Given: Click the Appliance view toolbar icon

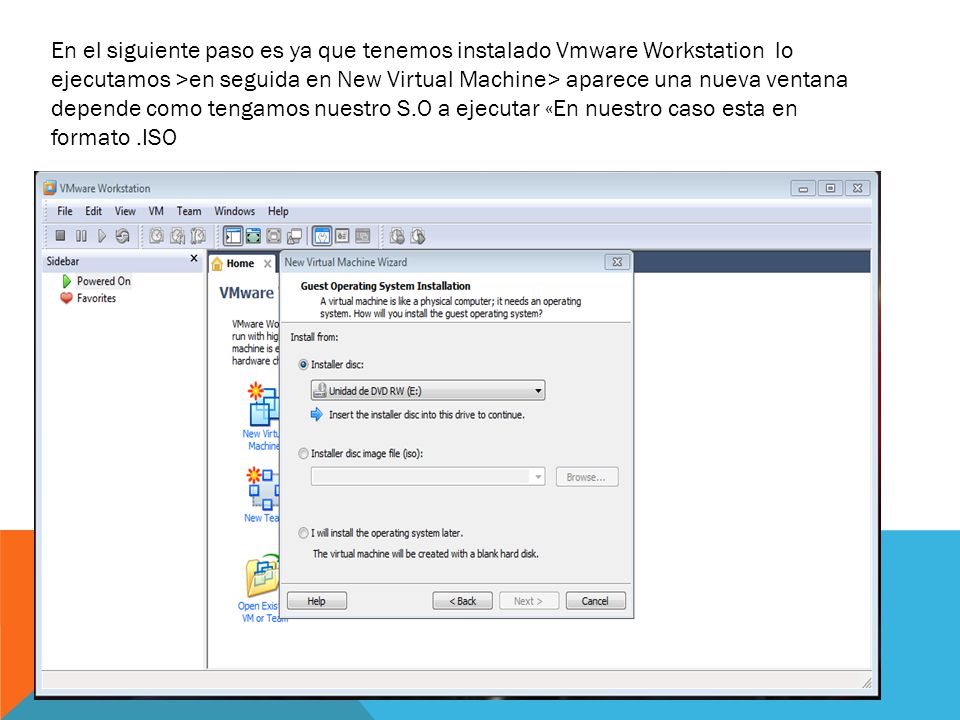Looking at the screenshot, I should pos(342,236).
